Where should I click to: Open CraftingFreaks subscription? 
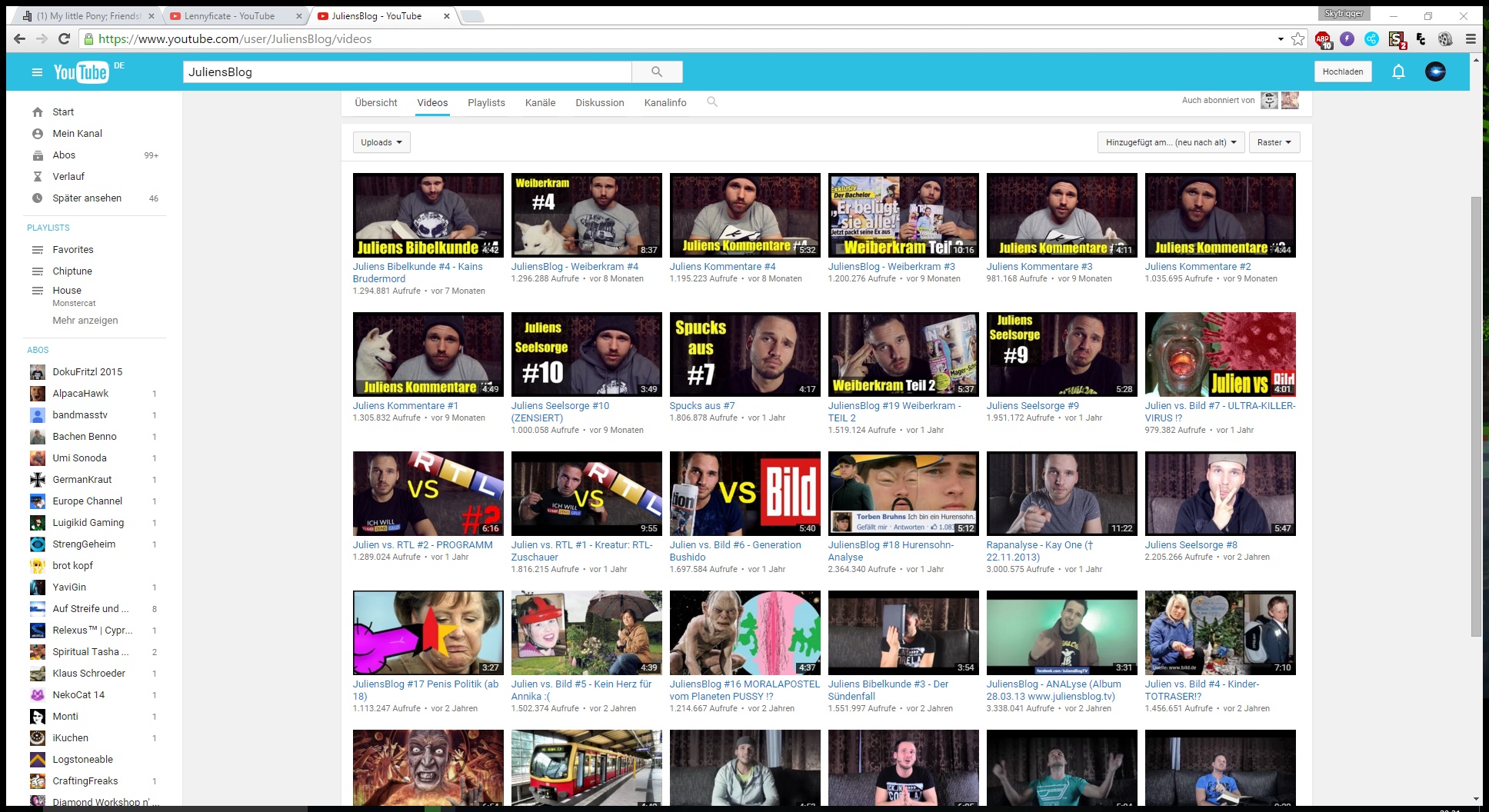coord(85,781)
